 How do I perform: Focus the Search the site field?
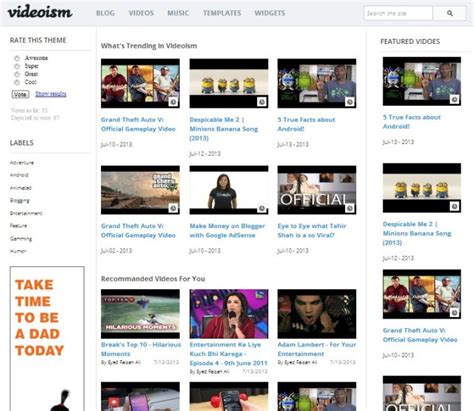tap(398, 13)
